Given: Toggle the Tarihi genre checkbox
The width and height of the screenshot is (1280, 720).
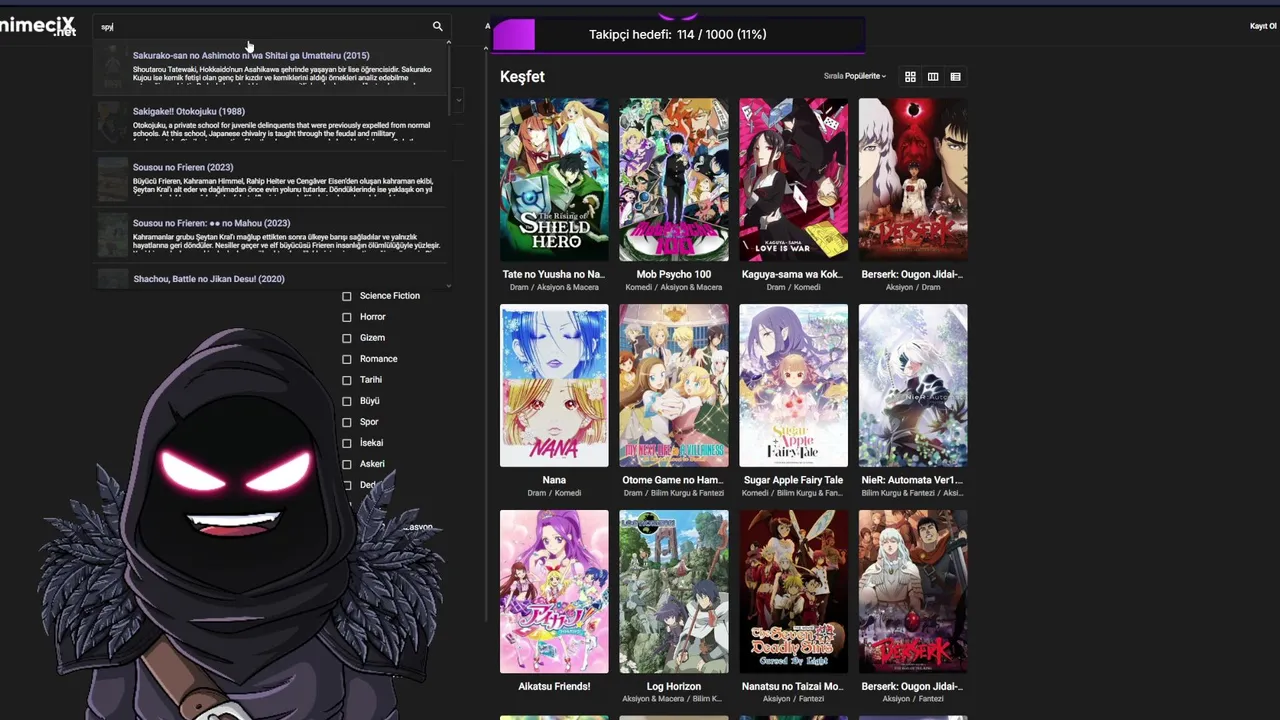Looking at the screenshot, I should pyautogui.click(x=347, y=380).
